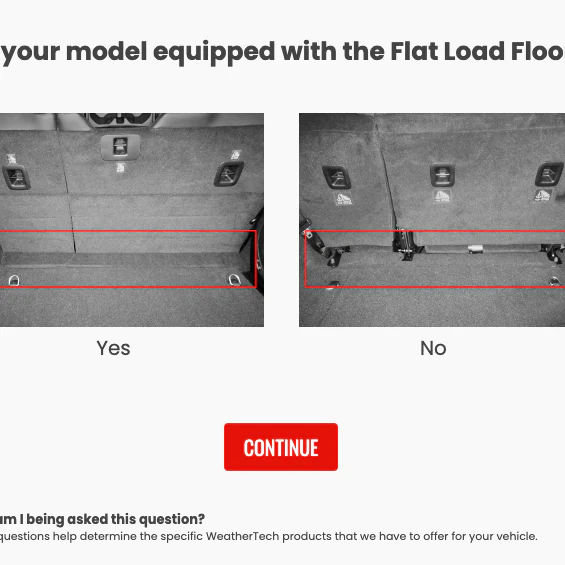Click the right cargo tie-down ring in Yes photo

pos(234,279)
